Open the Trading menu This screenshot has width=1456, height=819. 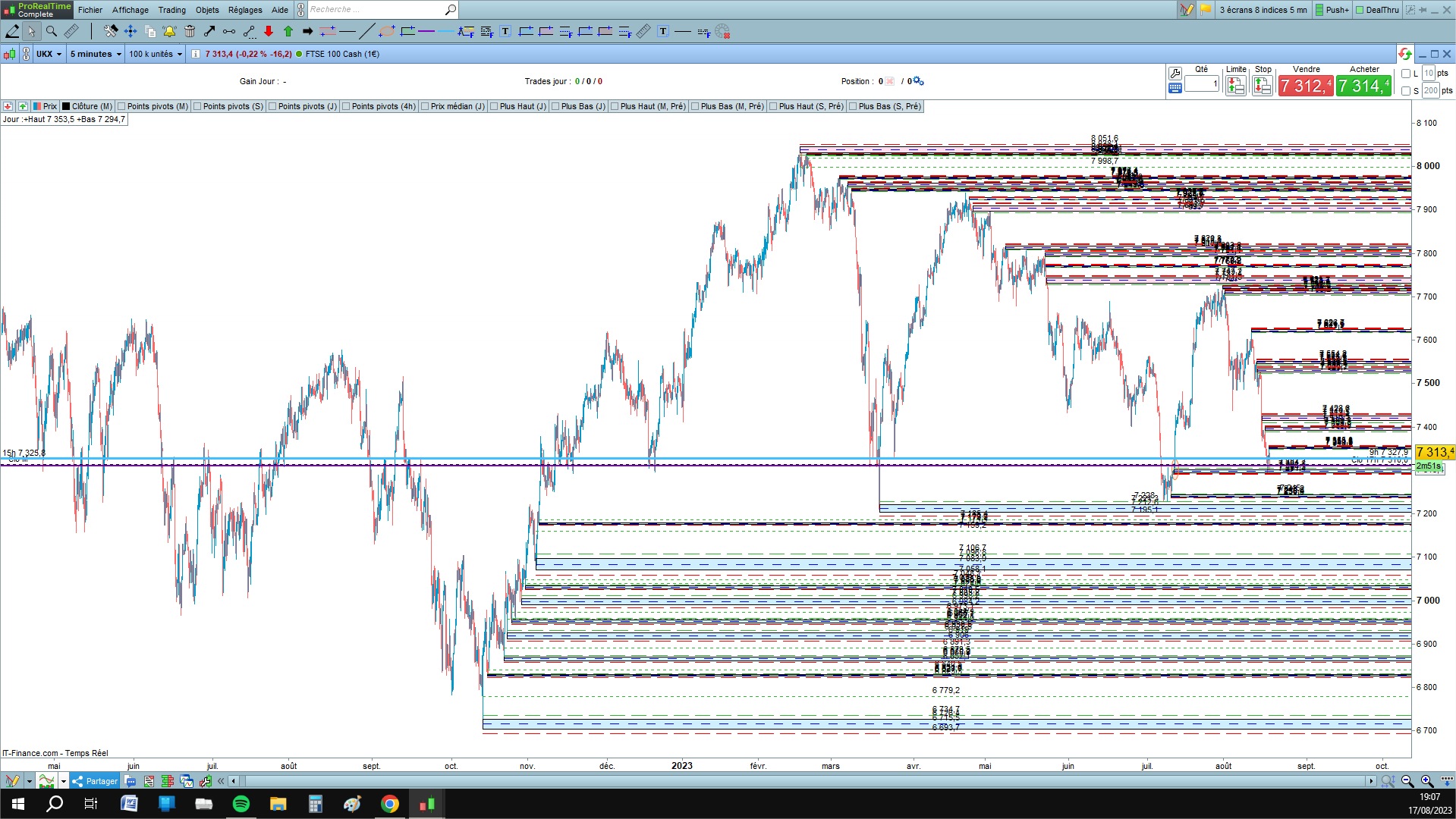[171, 10]
